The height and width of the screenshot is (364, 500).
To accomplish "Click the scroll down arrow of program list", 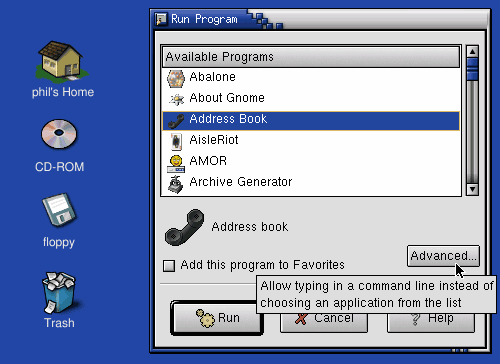I will coord(472,189).
